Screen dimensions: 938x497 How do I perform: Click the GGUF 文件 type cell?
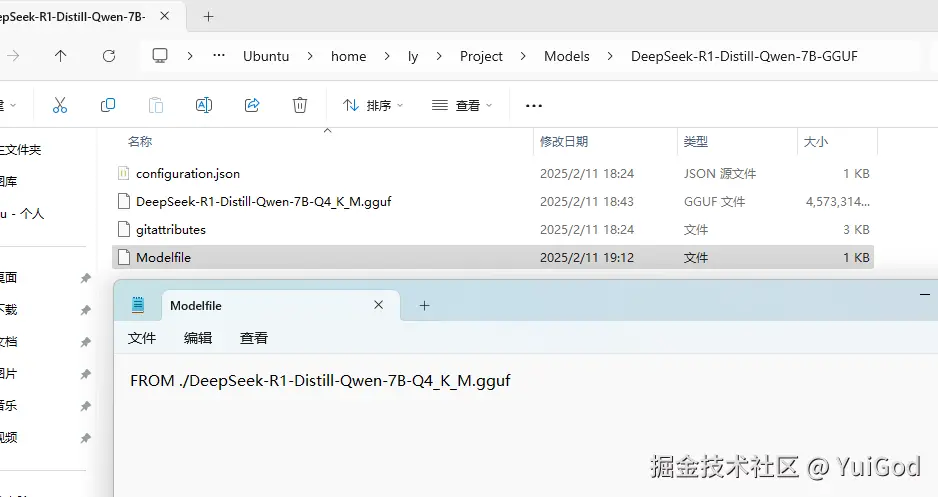coord(714,202)
